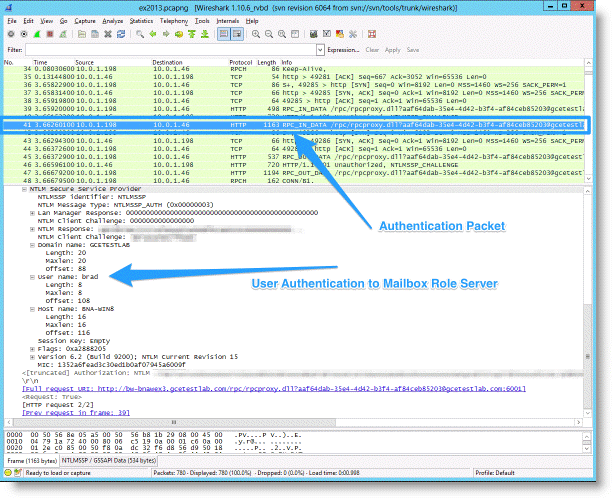The image size is (612, 498).
Task: Collapse the NTLM Secure Service Provider node
Action: tap(24, 189)
